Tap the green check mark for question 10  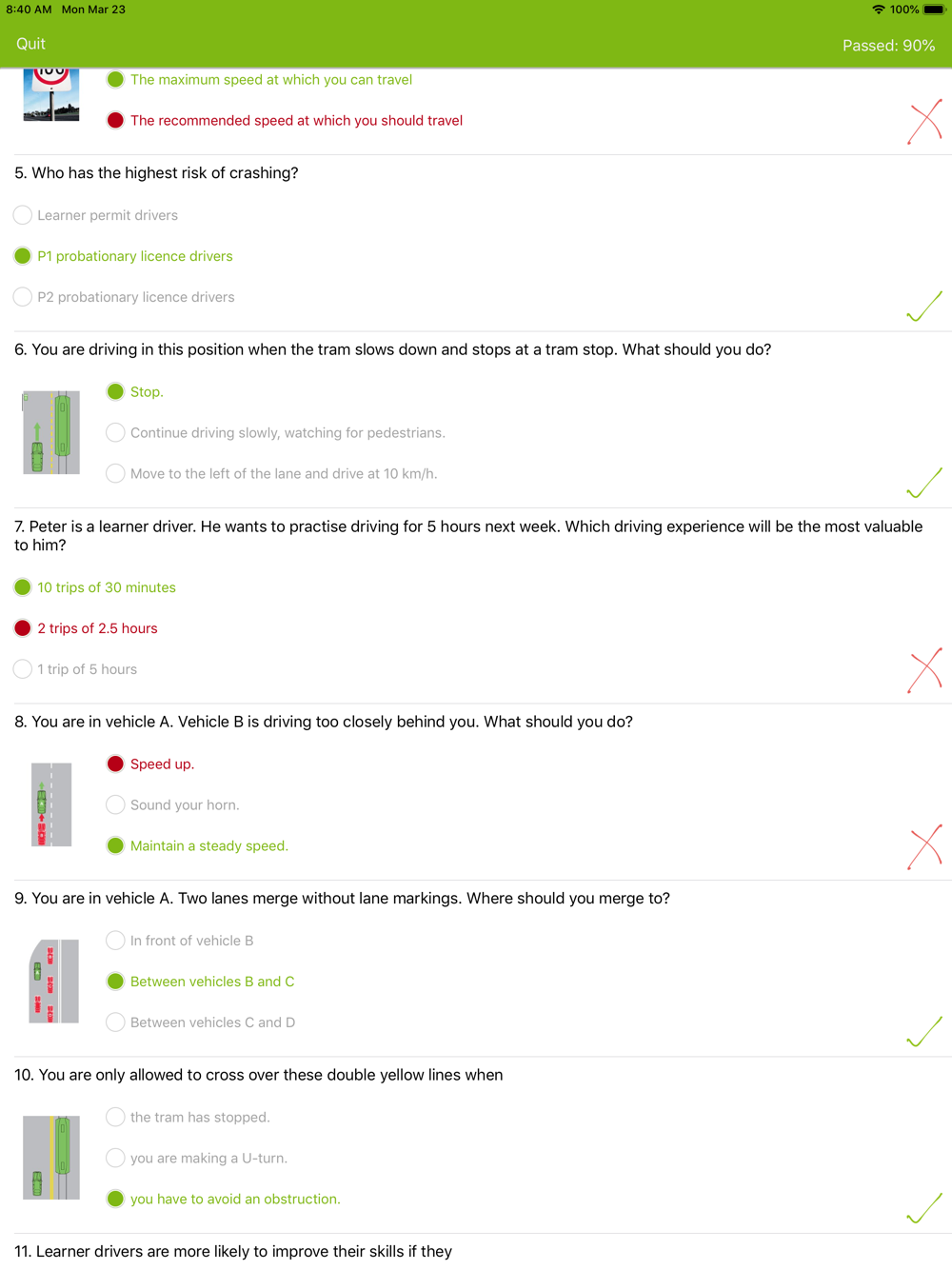coord(924,1208)
